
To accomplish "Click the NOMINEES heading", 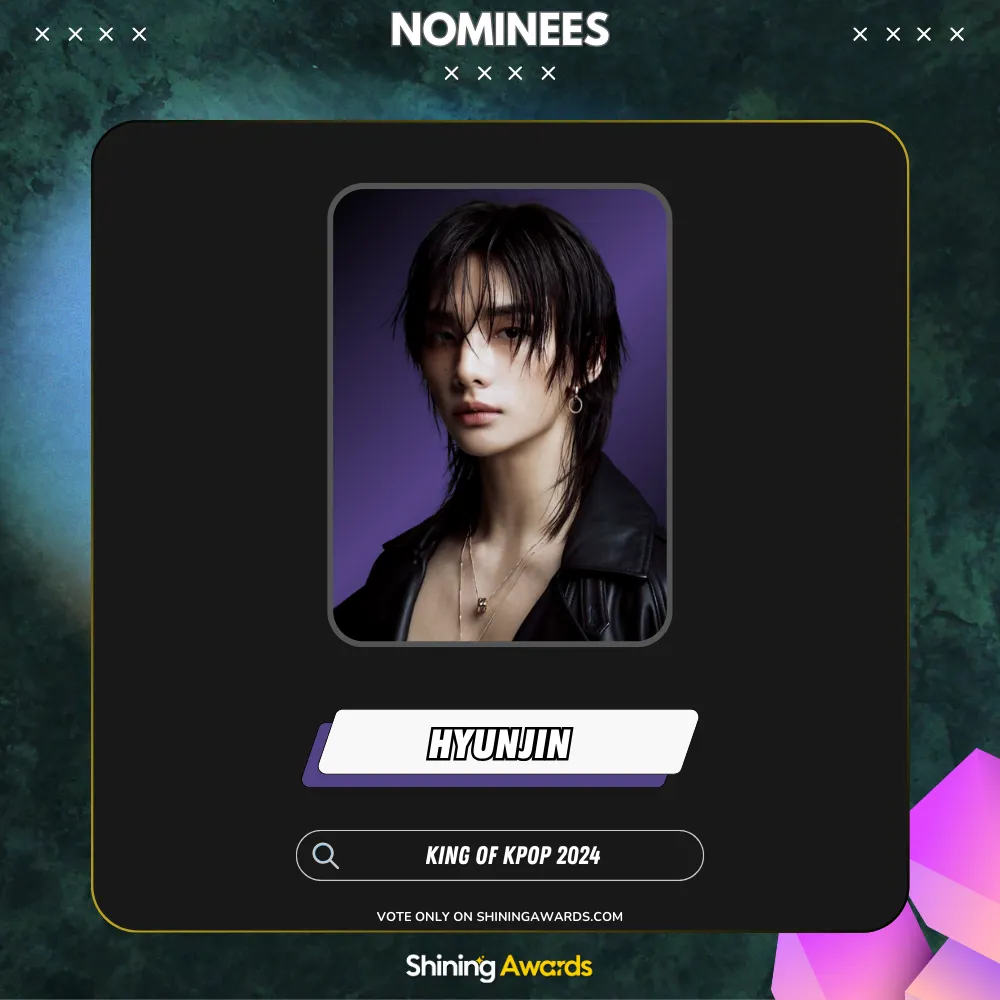I will tap(500, 30).
